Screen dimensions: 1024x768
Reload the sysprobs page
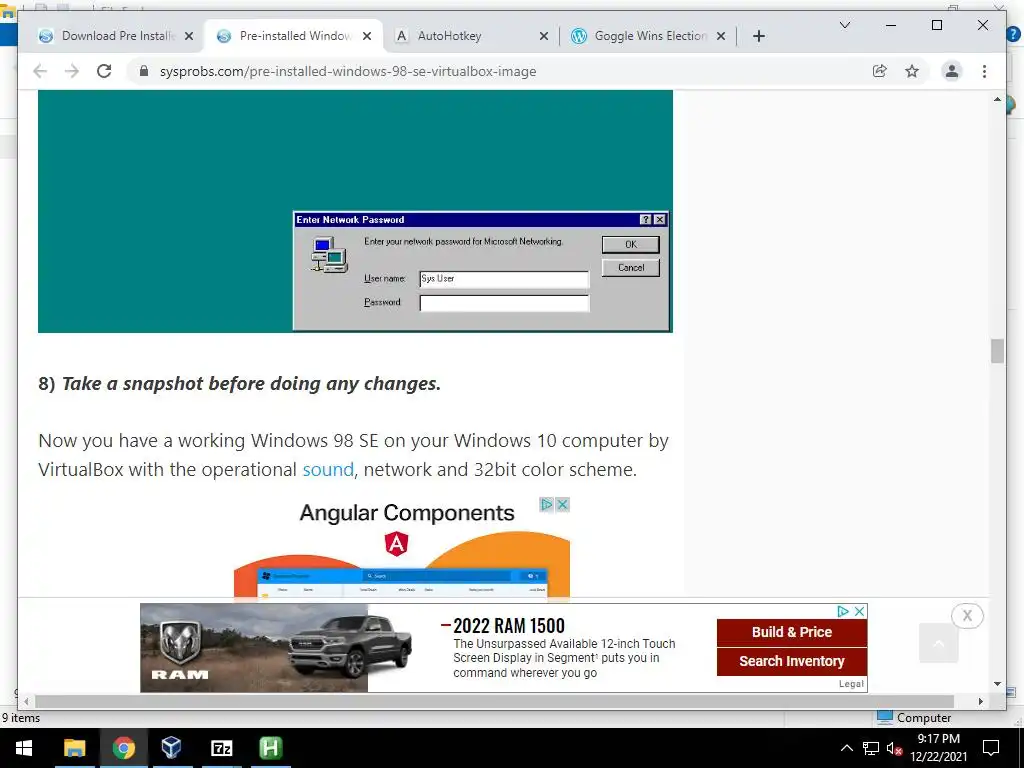tap(104, 71)
